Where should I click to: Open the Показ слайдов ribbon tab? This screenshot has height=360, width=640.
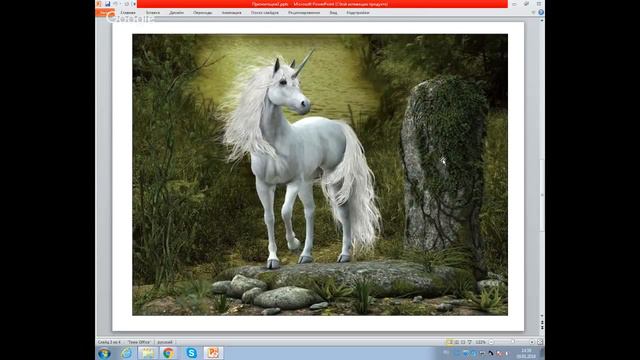click(x=264, y=13)
